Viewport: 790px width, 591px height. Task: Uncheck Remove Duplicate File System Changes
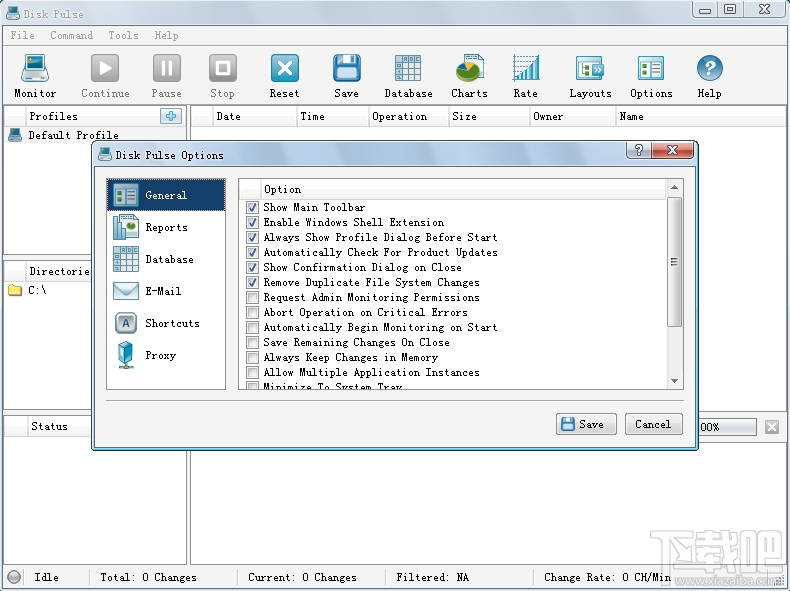click(x=252, y=282)
